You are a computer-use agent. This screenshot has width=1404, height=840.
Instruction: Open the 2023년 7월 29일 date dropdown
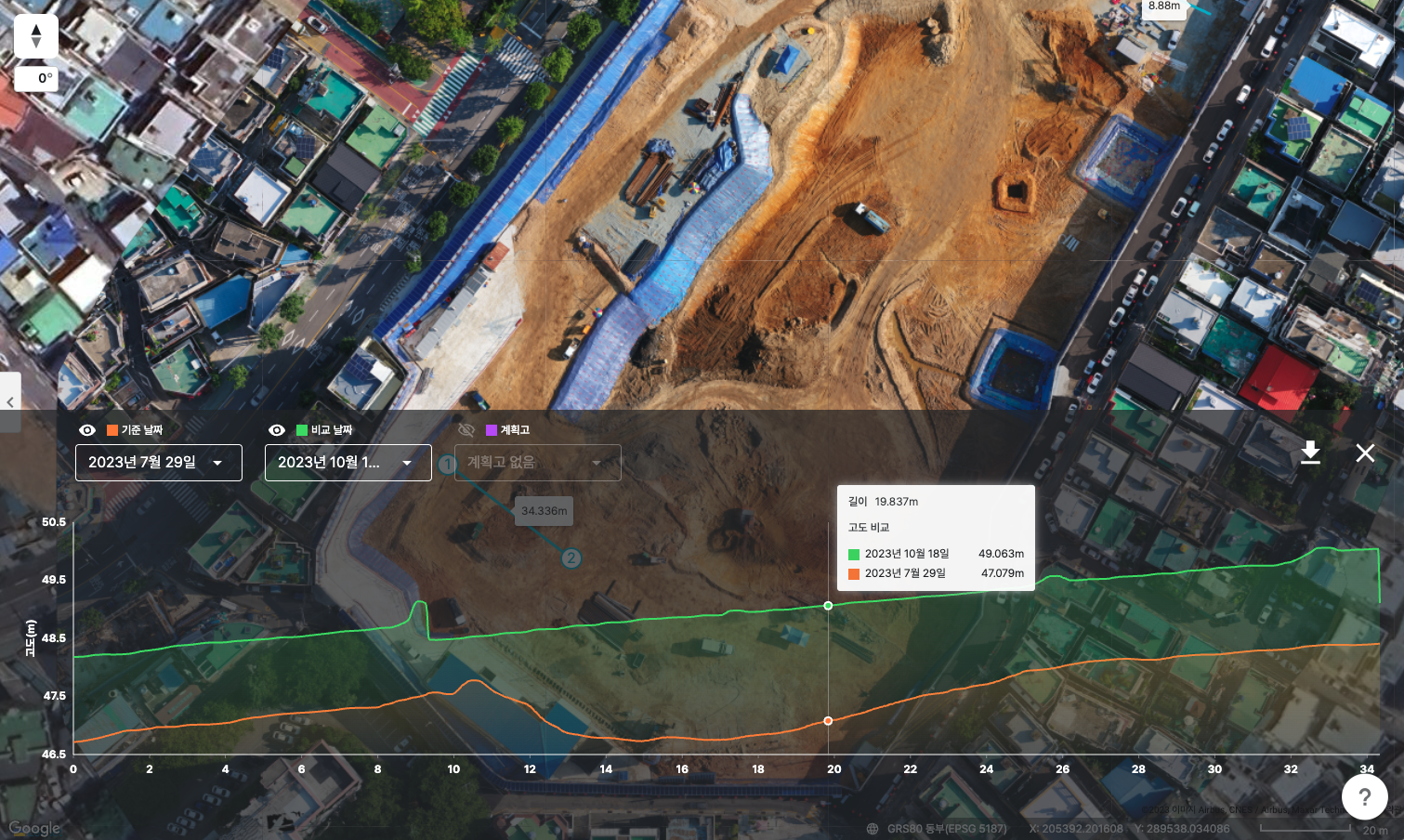pyautogui.click(x=158, y=463)
